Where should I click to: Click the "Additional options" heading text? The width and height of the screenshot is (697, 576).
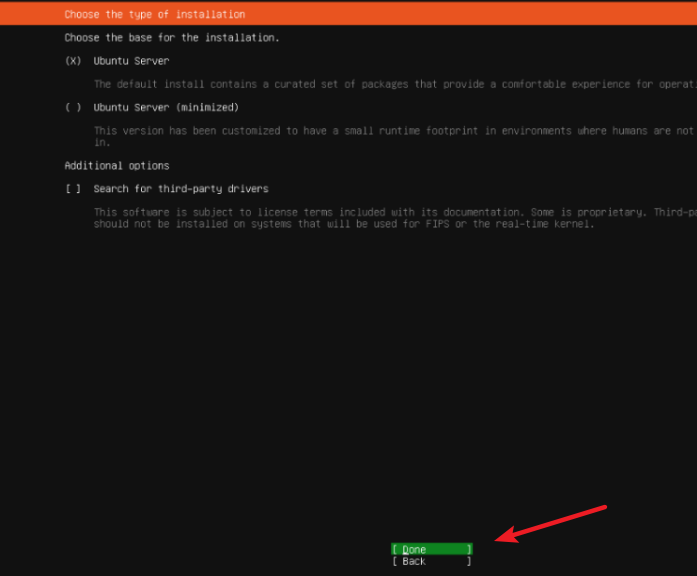[x=117, y=166]
